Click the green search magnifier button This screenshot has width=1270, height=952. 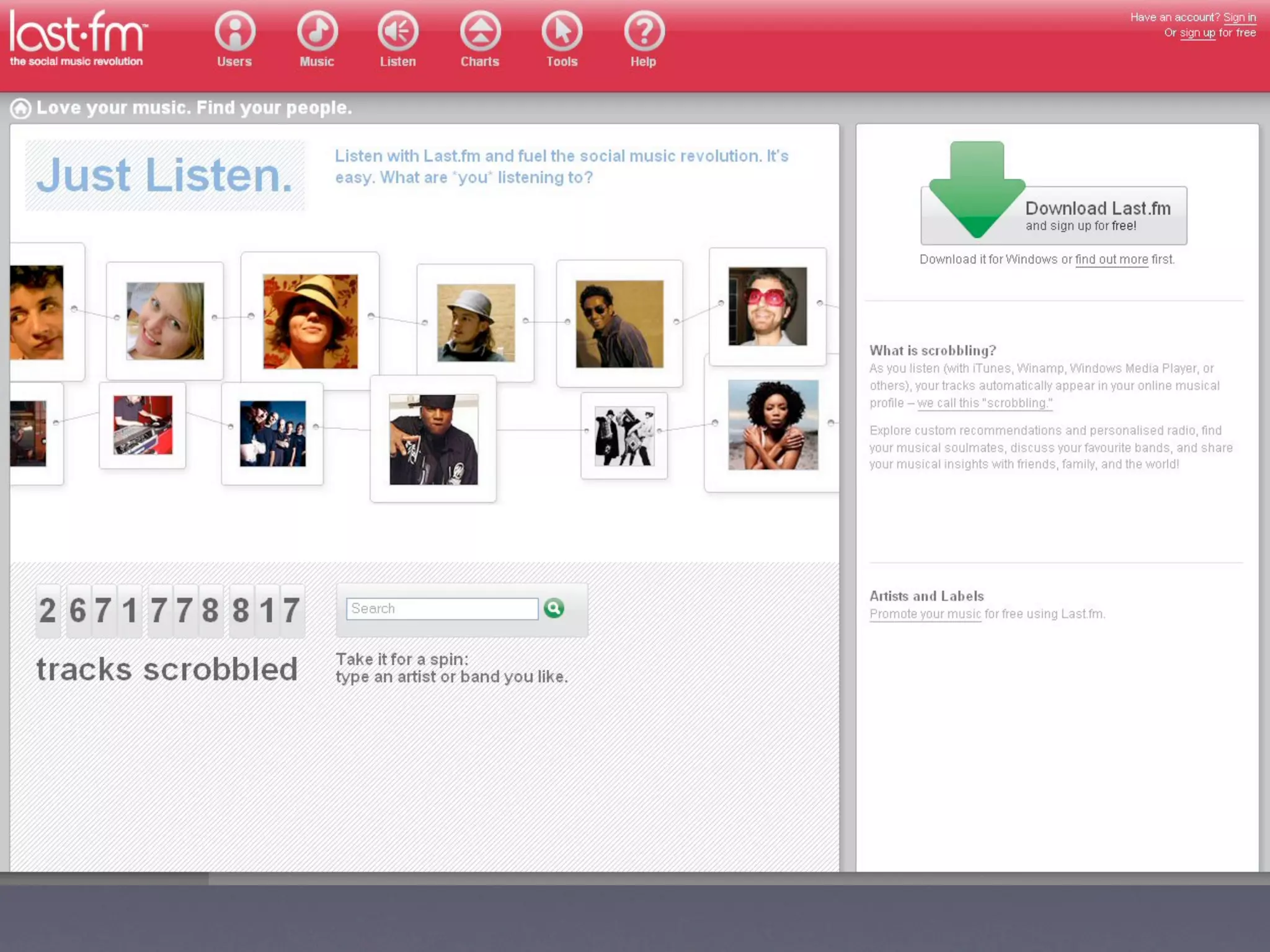pos(554,608)
